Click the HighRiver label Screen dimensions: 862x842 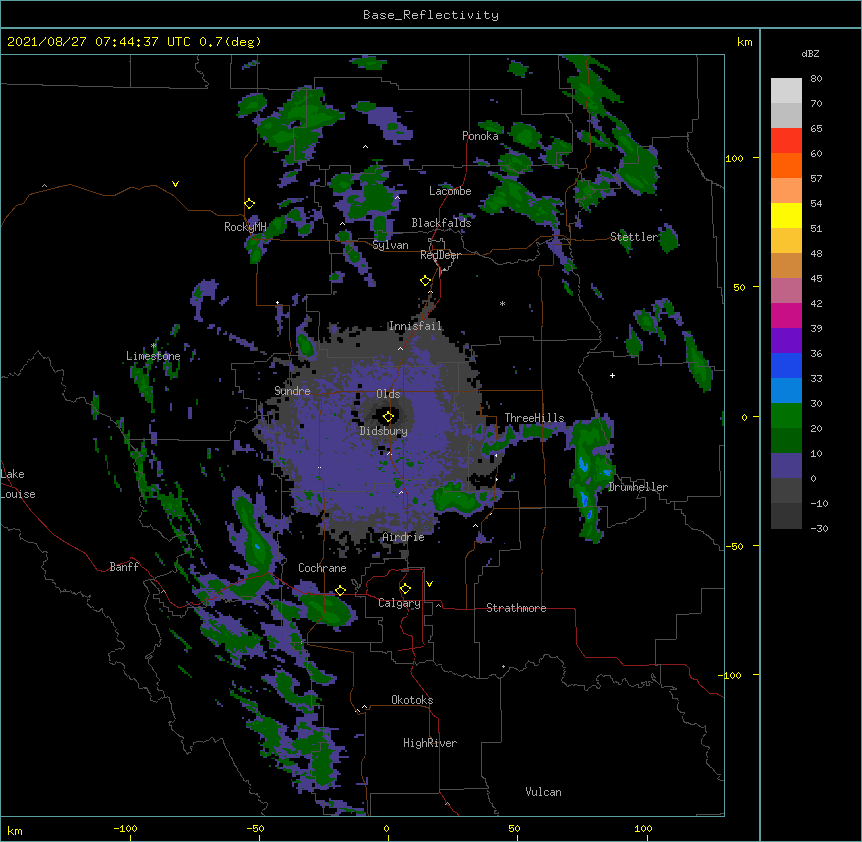point(430,743)
